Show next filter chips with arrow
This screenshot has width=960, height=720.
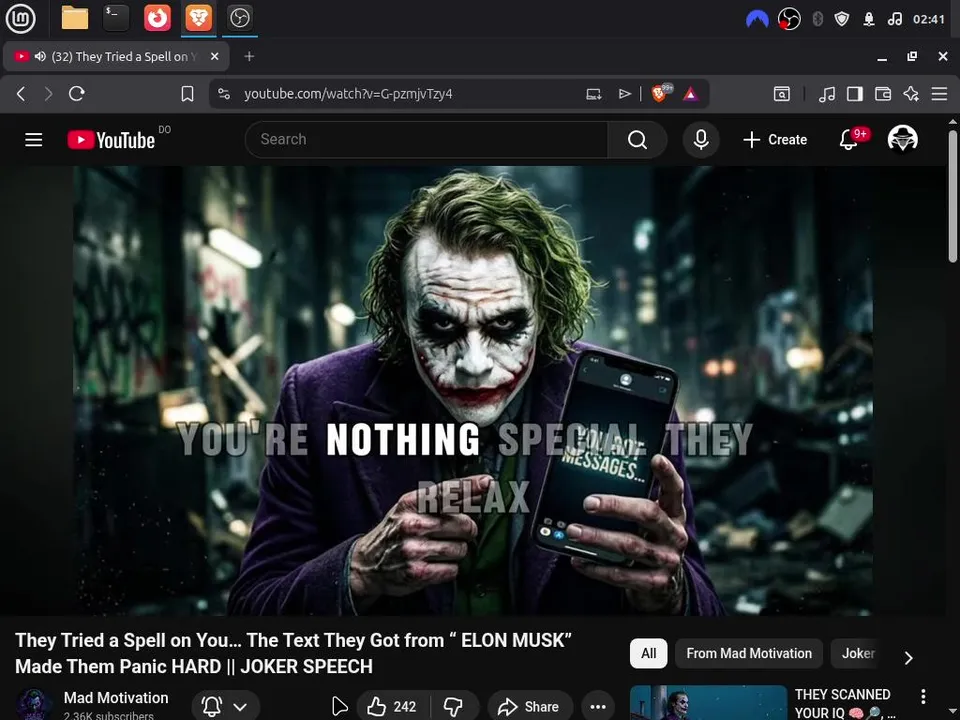(x=909, y=658)
